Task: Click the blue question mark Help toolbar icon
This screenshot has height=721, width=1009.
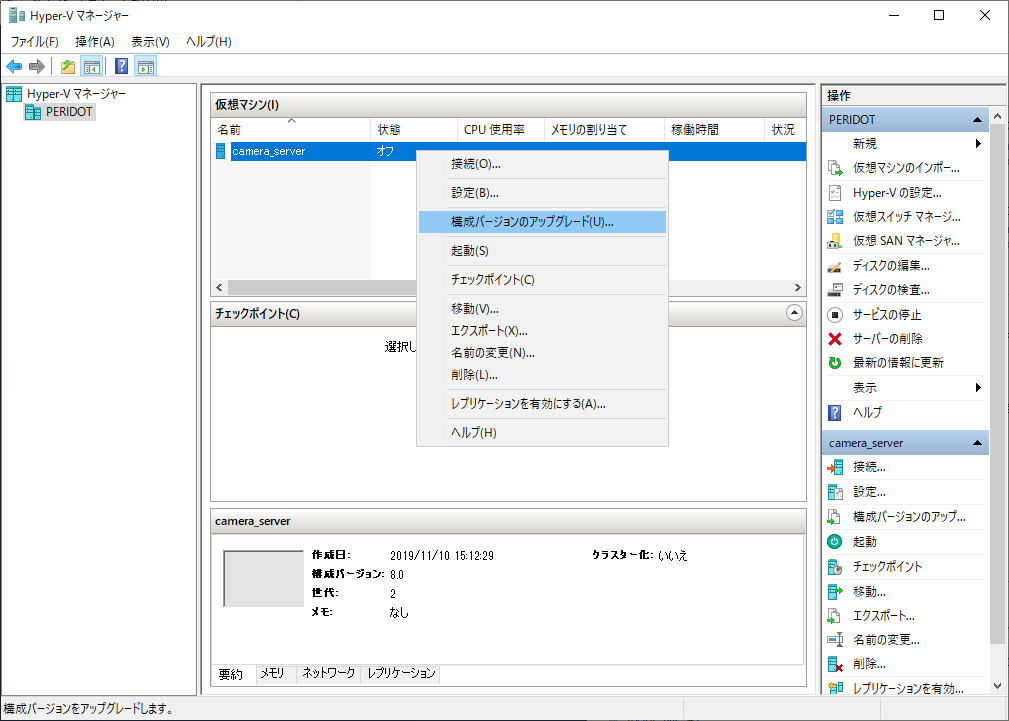Action: 121,66
